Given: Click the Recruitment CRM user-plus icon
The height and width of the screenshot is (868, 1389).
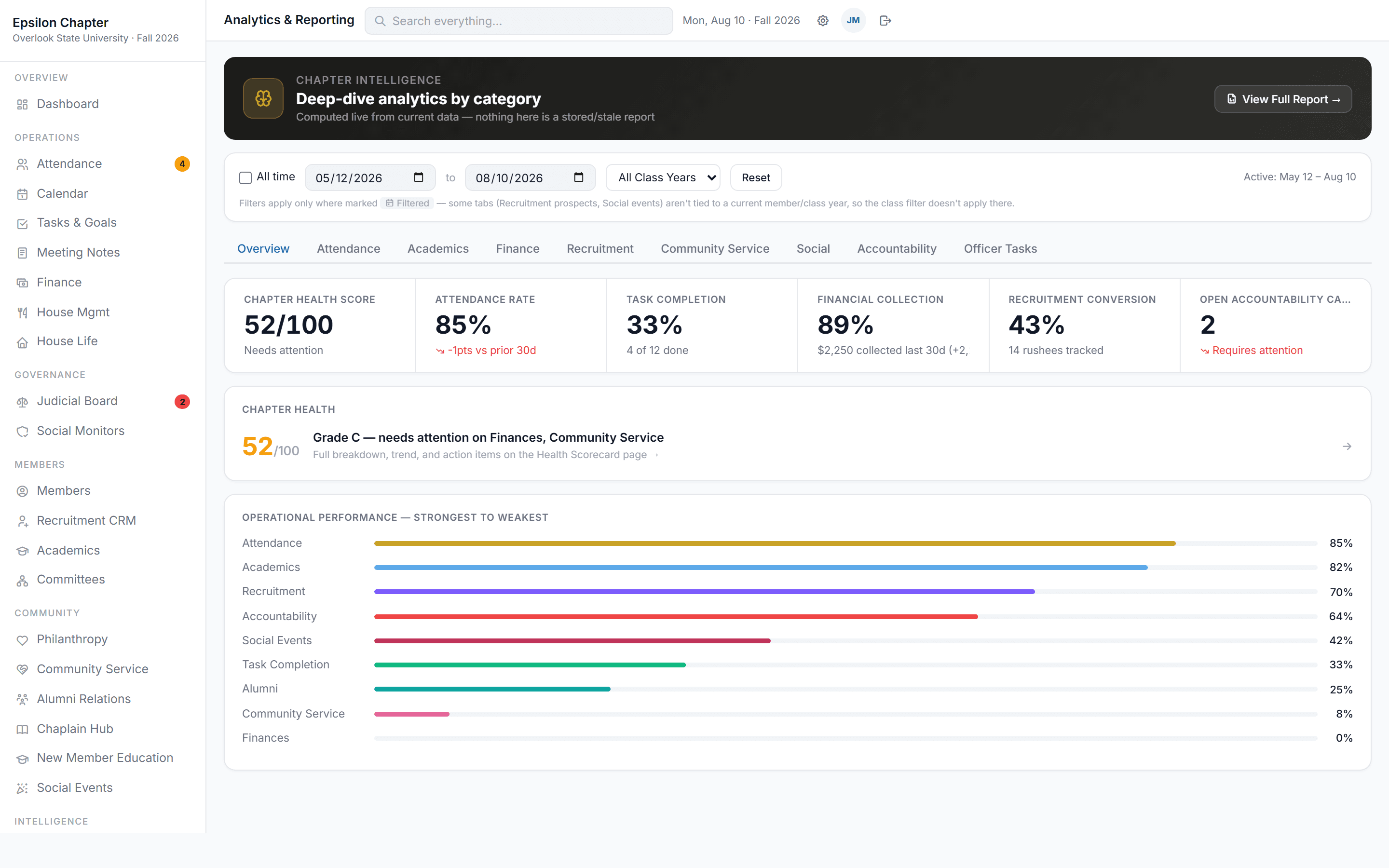Looking at the screenshot, I should tap(22, 521).
